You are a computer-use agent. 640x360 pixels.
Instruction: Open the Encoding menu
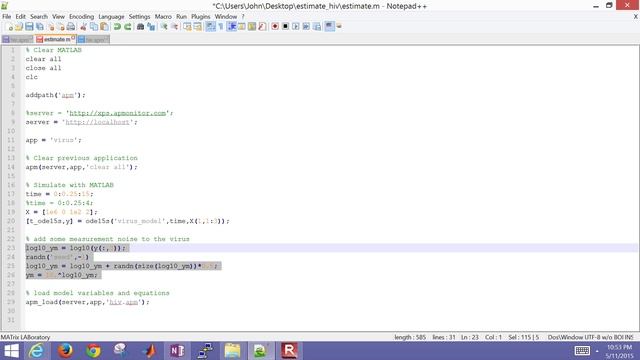[x=81, y=17]
